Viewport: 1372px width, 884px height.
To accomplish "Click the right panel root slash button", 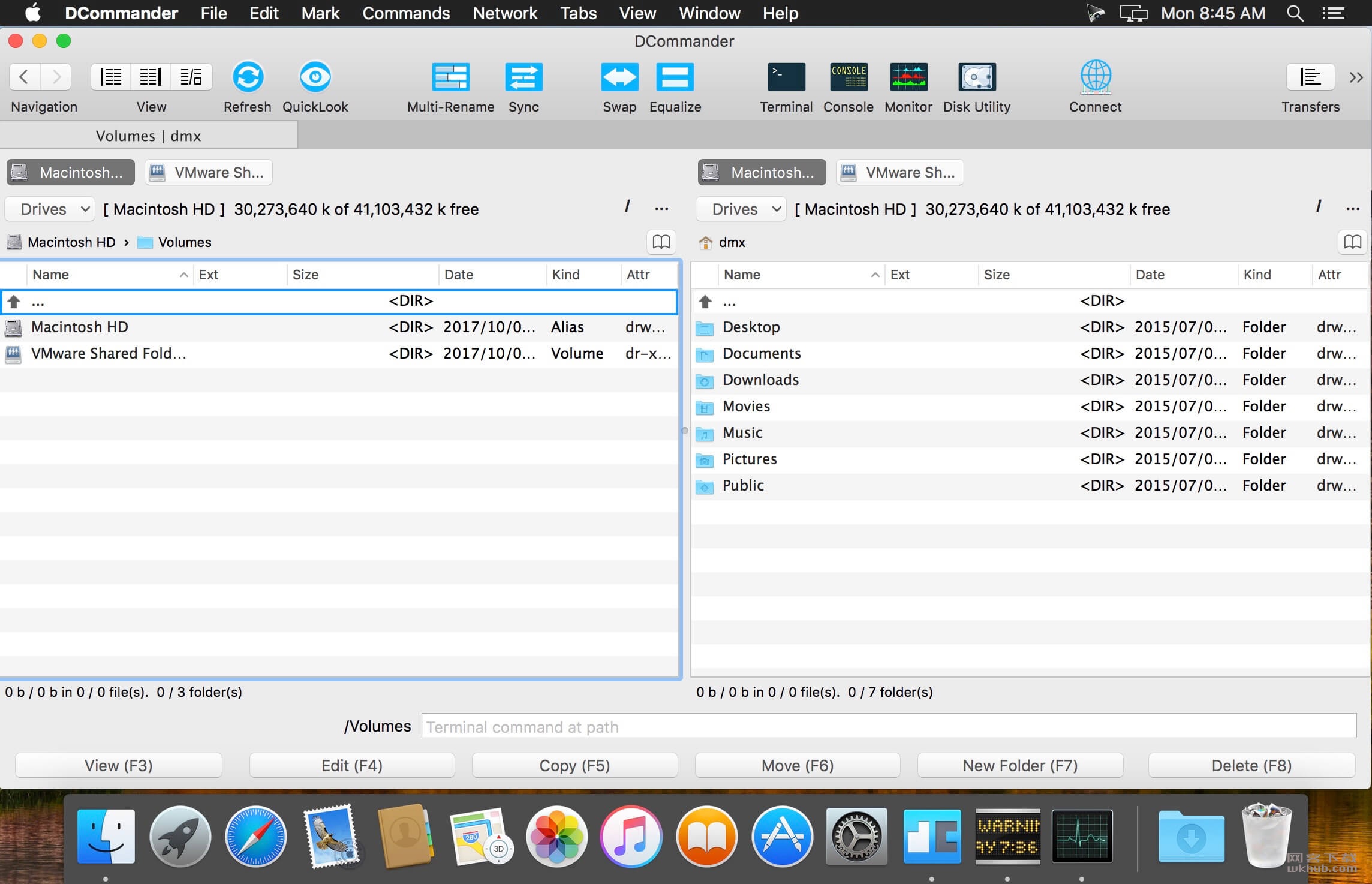I will 1318,207.
